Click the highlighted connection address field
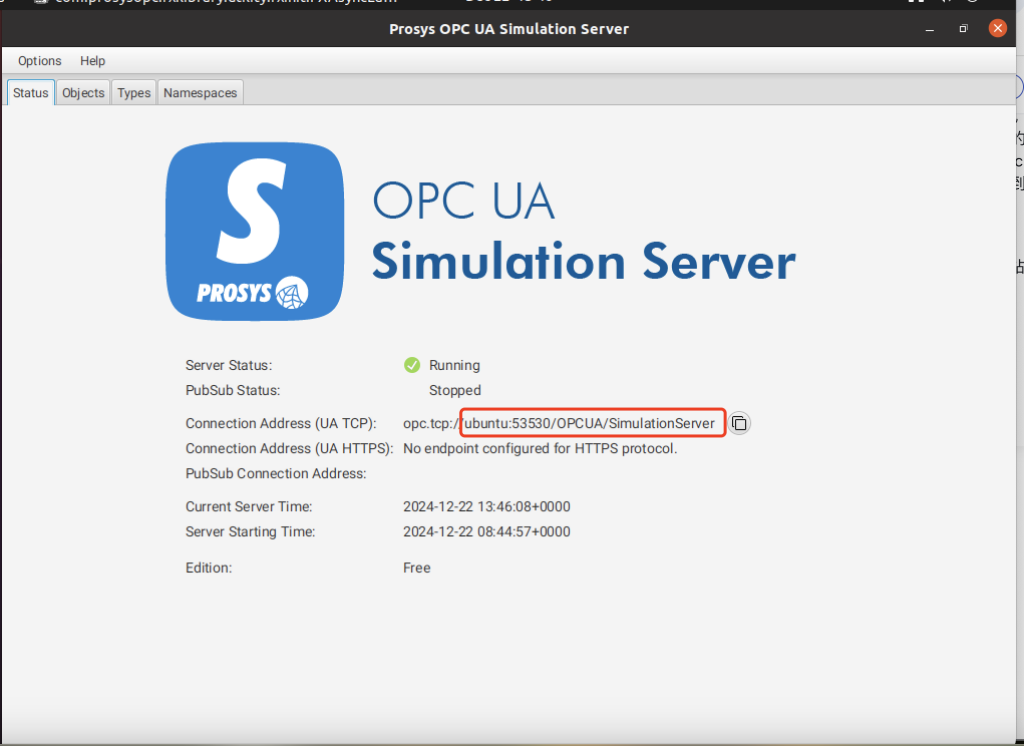Viewport: 1024px width, 746px height. click(592, 423)
